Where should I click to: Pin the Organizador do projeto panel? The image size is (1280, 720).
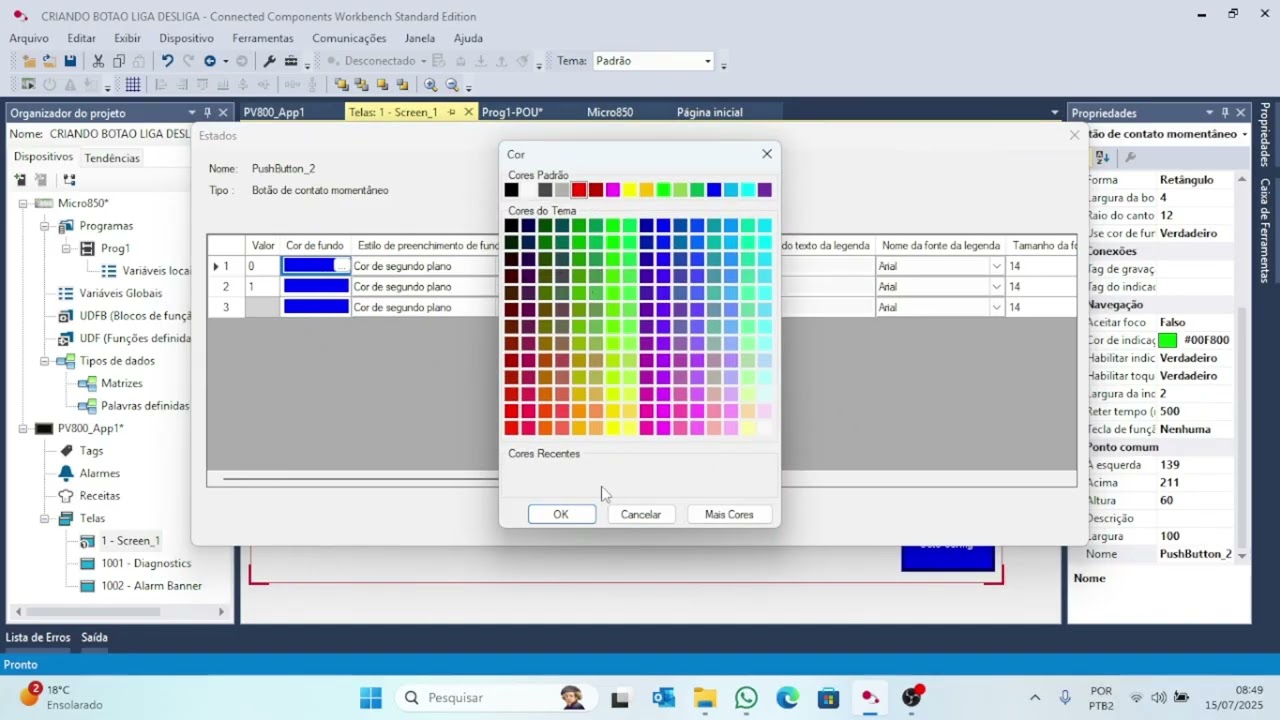(x=207, y=113)
